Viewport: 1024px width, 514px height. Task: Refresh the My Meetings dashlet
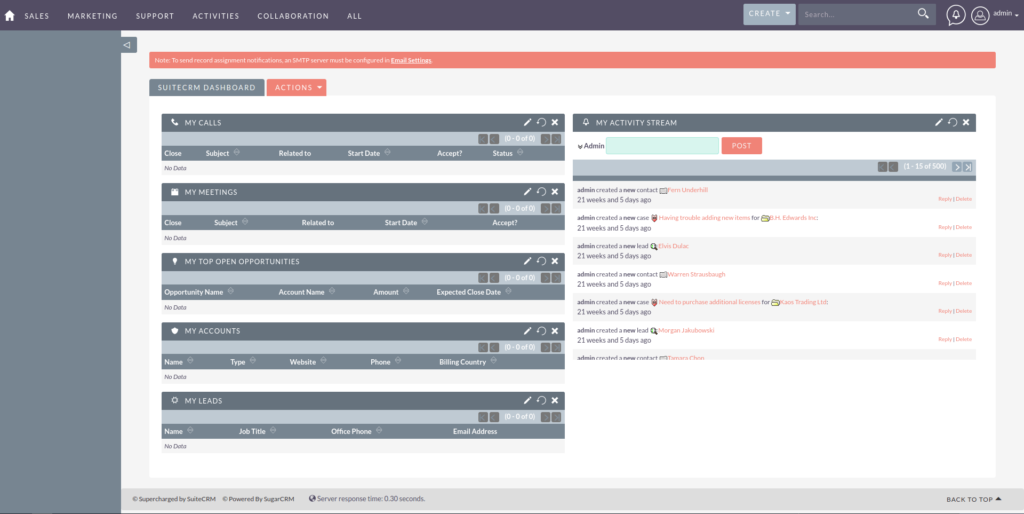[x=541, y=191]
